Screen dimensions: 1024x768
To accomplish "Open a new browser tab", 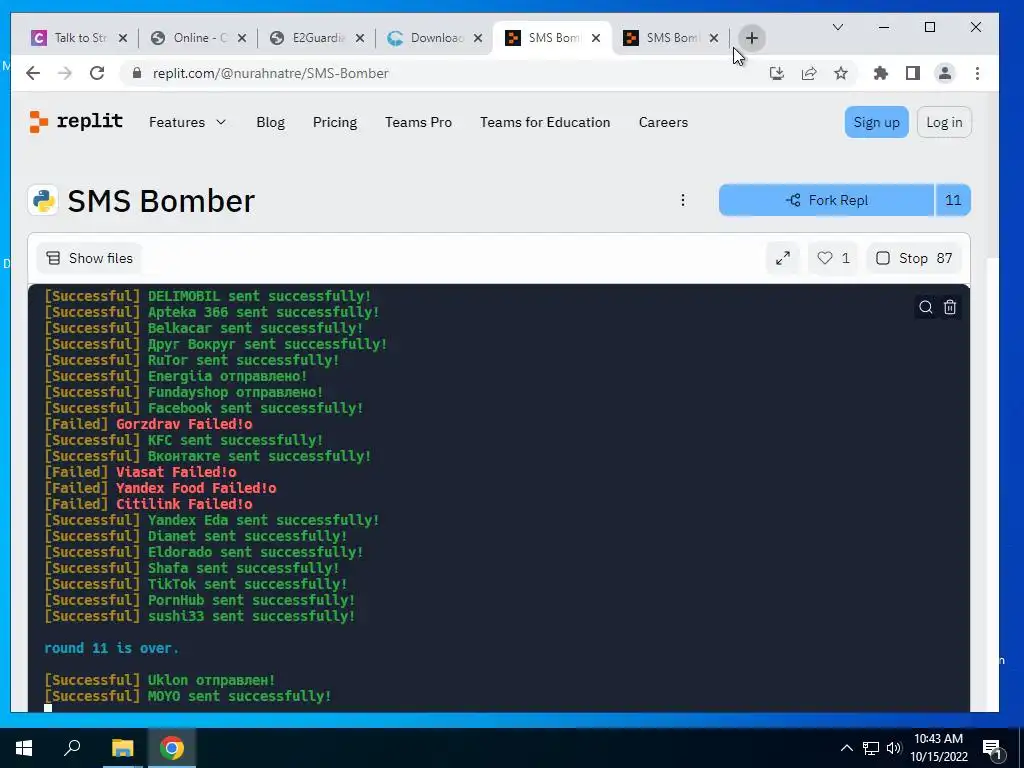I will coord(752,38).
